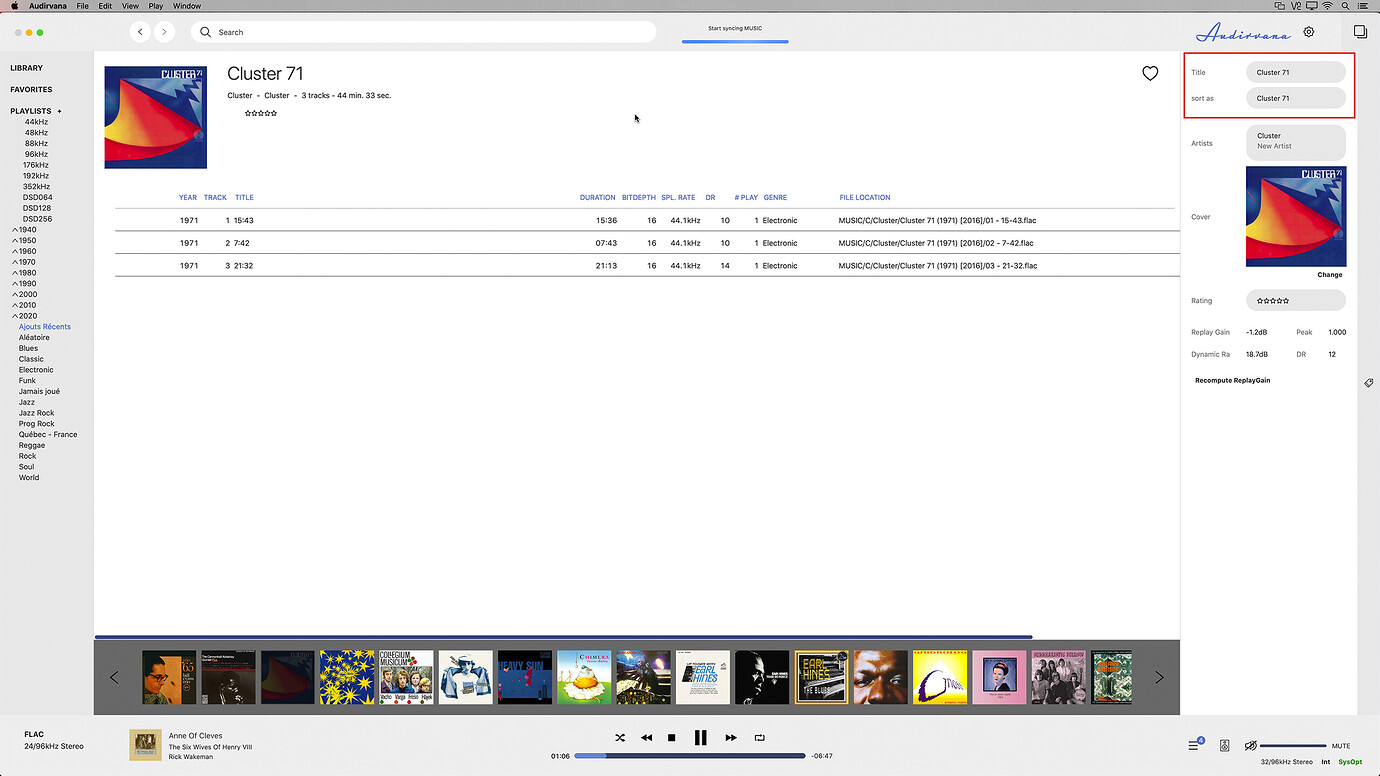Open the Play menu
The image size is (1380, 776).
(156, 6)
